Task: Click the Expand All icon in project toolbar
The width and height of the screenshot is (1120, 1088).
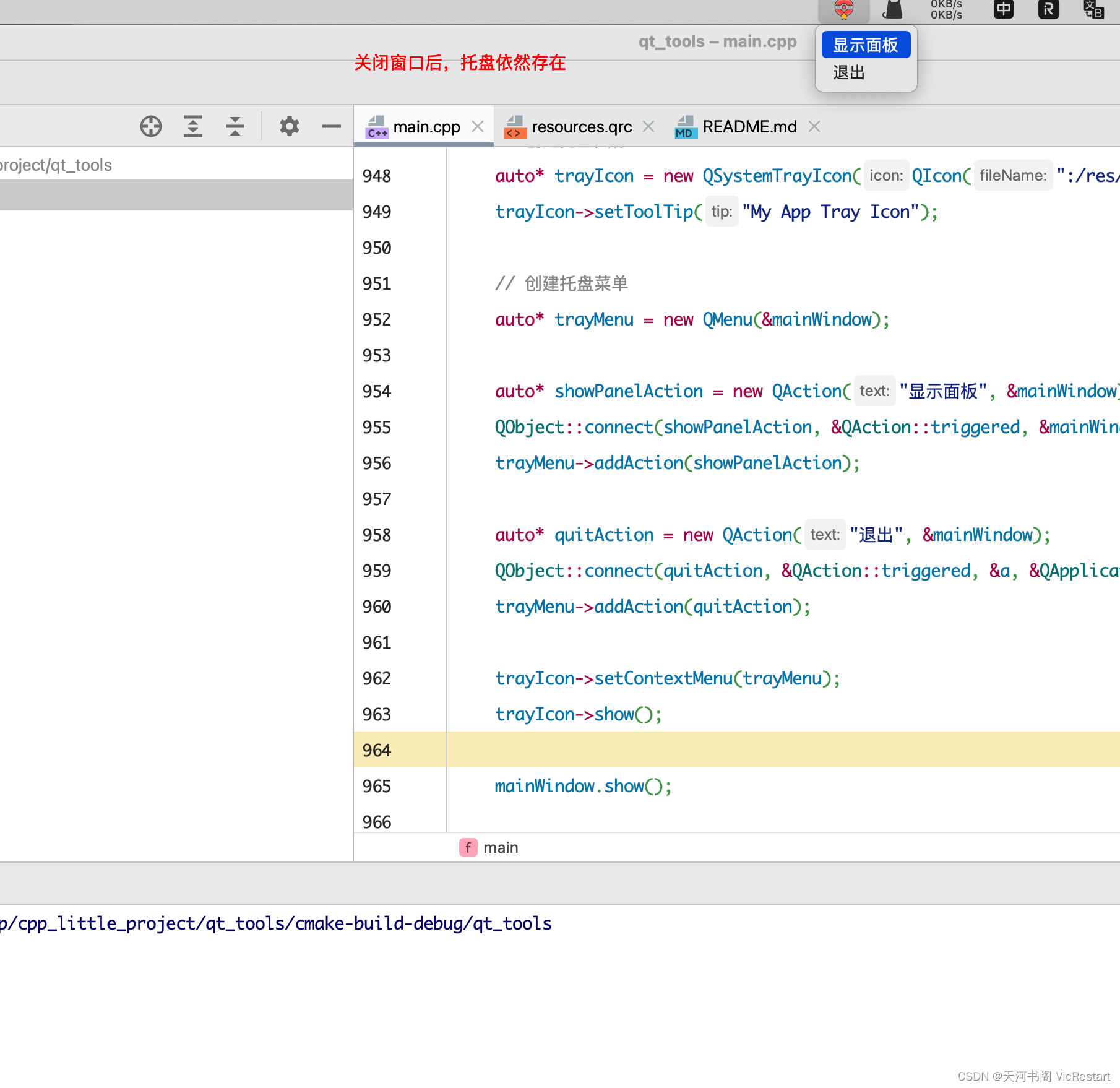Action: coord(193,126)
